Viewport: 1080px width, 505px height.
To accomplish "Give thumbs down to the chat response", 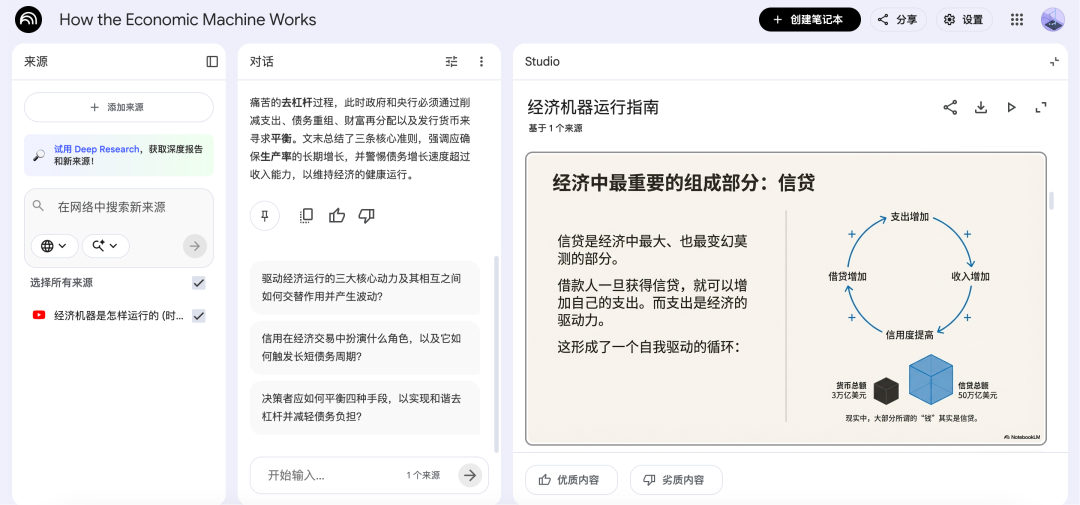I will pyautogui.click(x=366, y=216).
